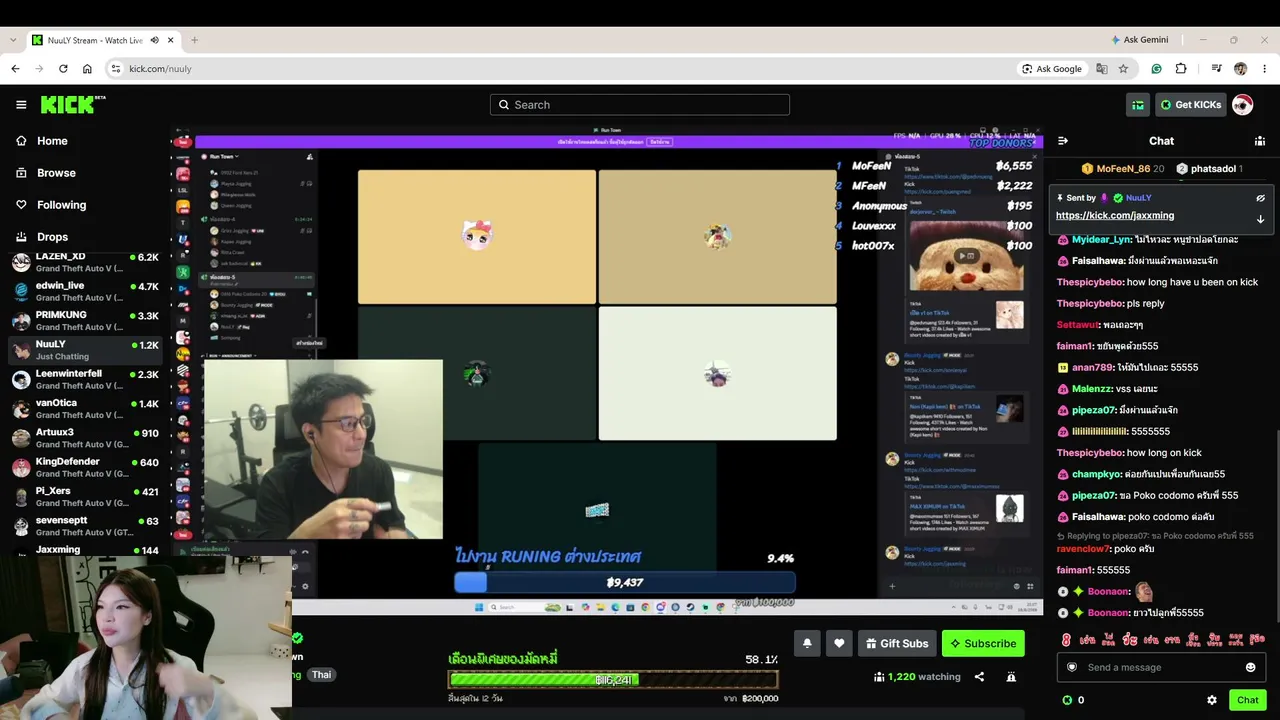Report the stream using siren icon
Image resolution: width=1280 pixels, height=720 pixels.
[x=1011, y=677]
